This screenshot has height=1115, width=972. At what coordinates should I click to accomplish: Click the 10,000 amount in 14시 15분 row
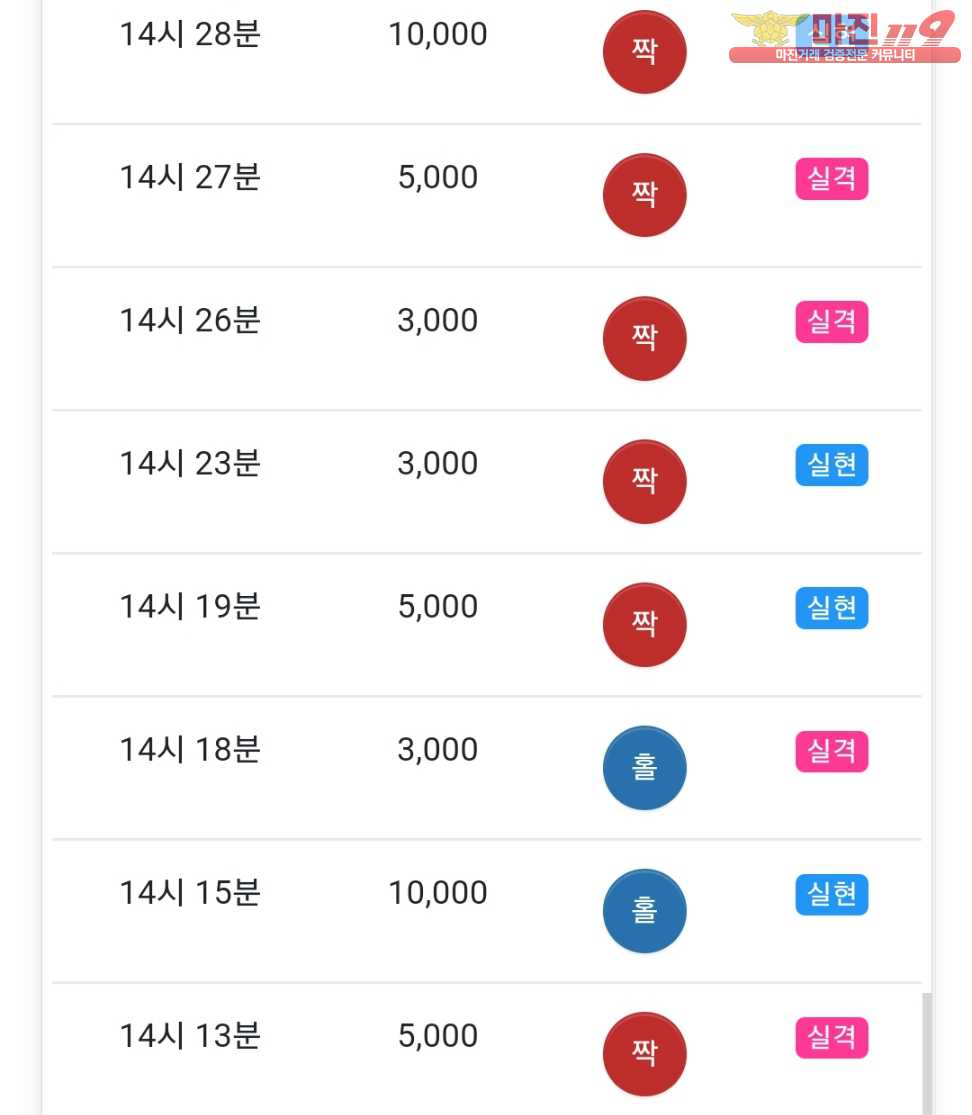pyautogui.click(x=438, y=893)
